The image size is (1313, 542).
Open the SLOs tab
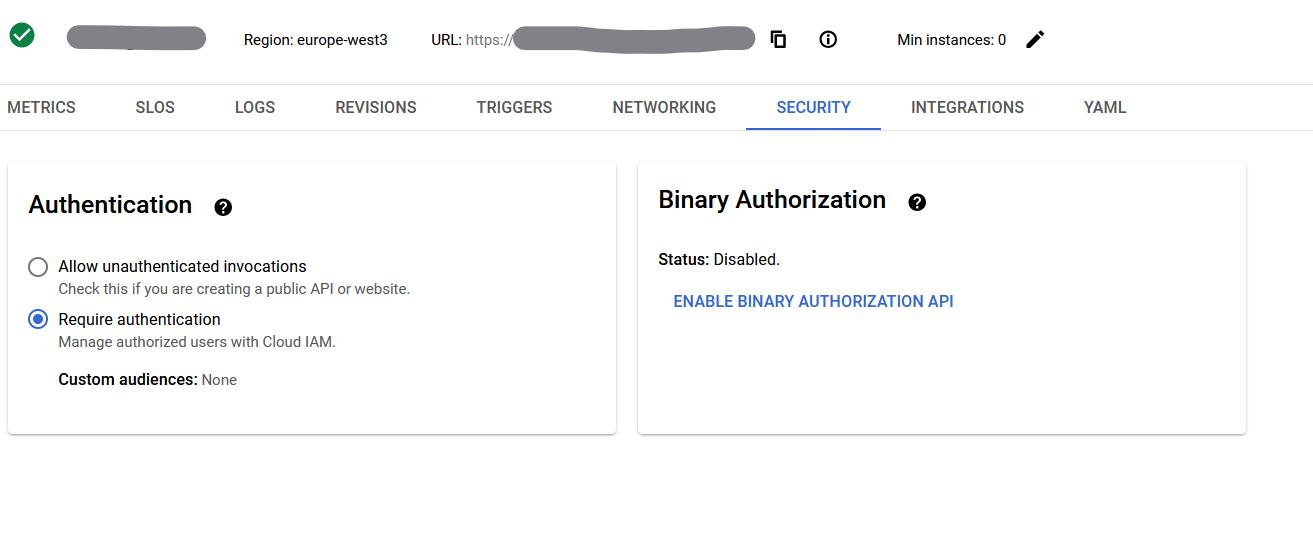[155, 108]
